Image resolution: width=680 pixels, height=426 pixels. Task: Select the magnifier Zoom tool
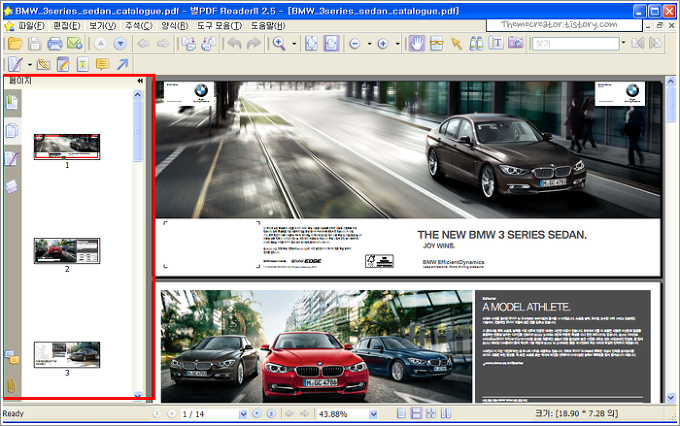pos(279,43)
